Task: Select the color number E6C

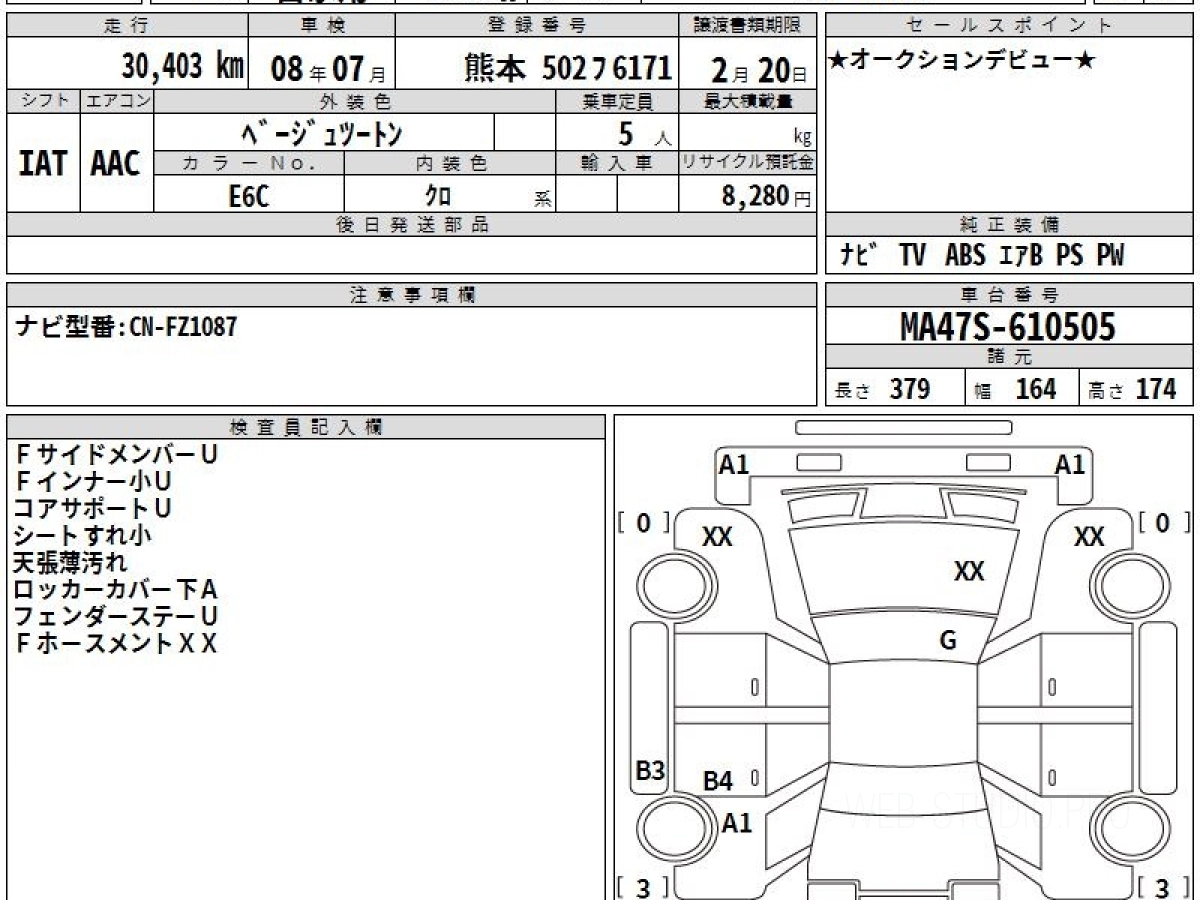Action: click(249, 197)
